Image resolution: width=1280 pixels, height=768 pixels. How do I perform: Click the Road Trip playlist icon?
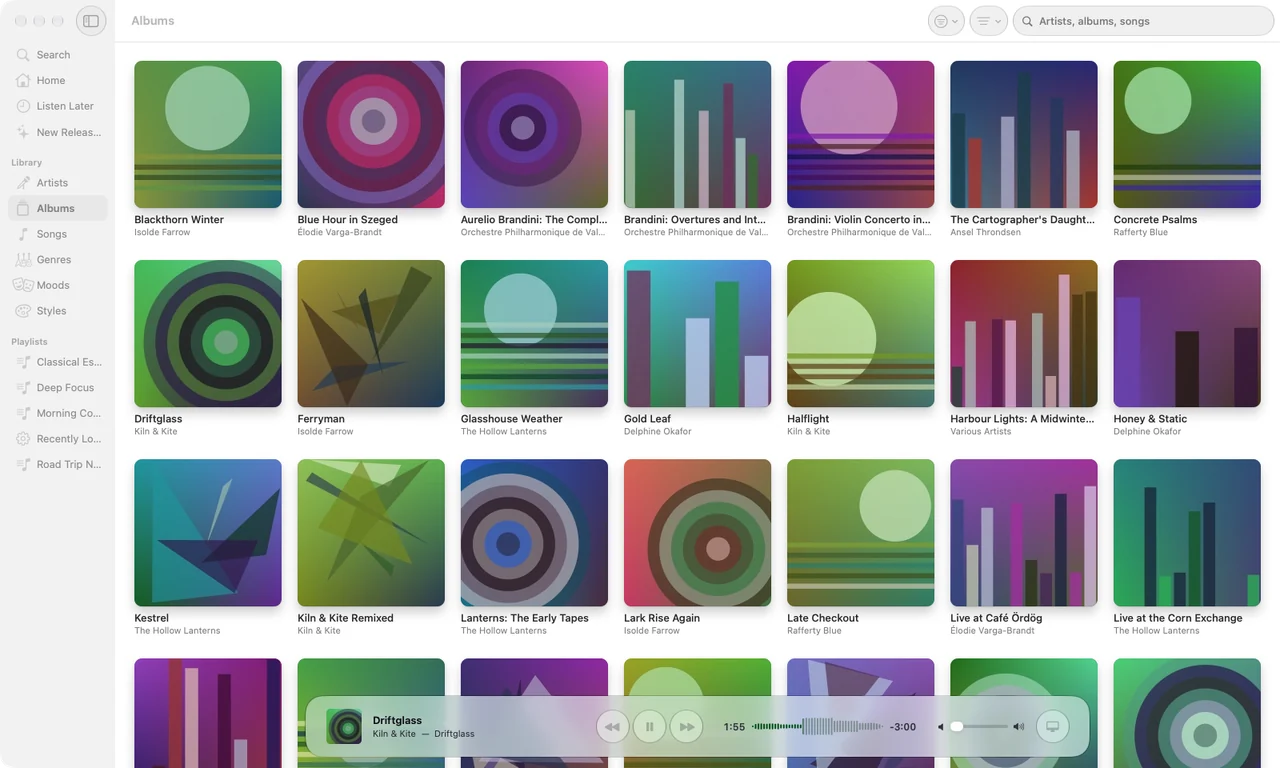point(23,464)
